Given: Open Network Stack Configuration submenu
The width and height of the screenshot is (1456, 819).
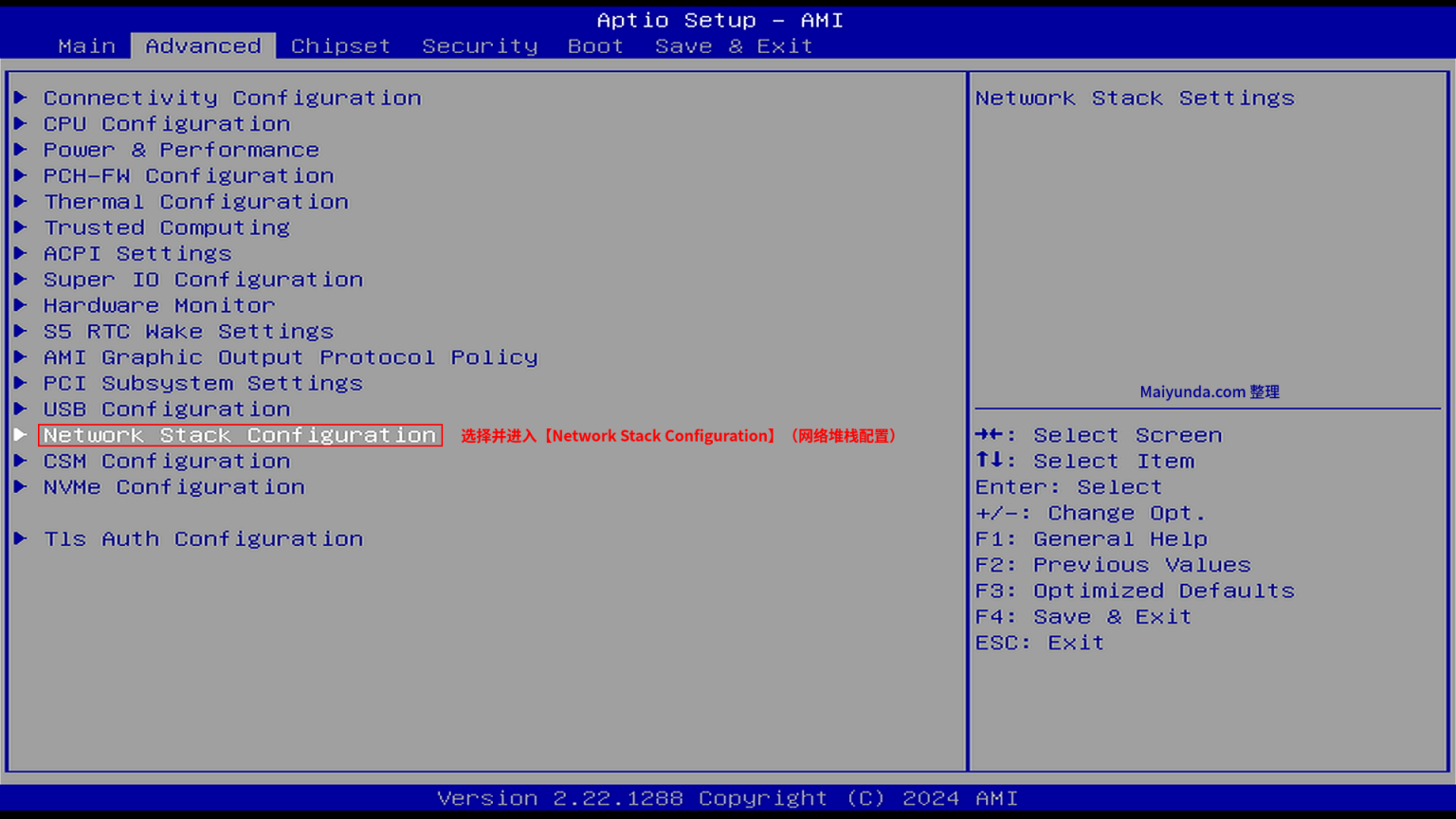Looking at the screenshot, I should click(x=239, y=435).
